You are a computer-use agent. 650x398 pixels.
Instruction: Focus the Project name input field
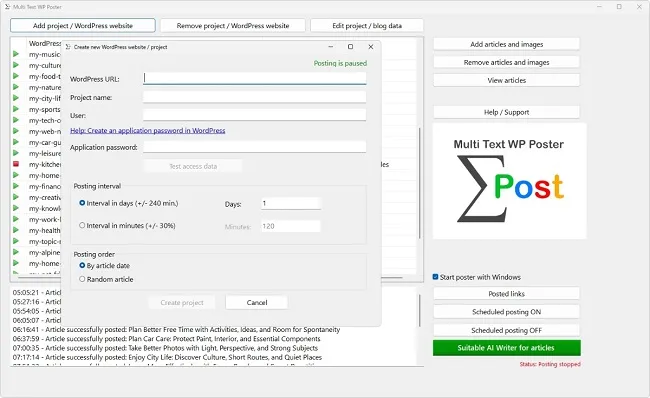[x=255, y=97]
